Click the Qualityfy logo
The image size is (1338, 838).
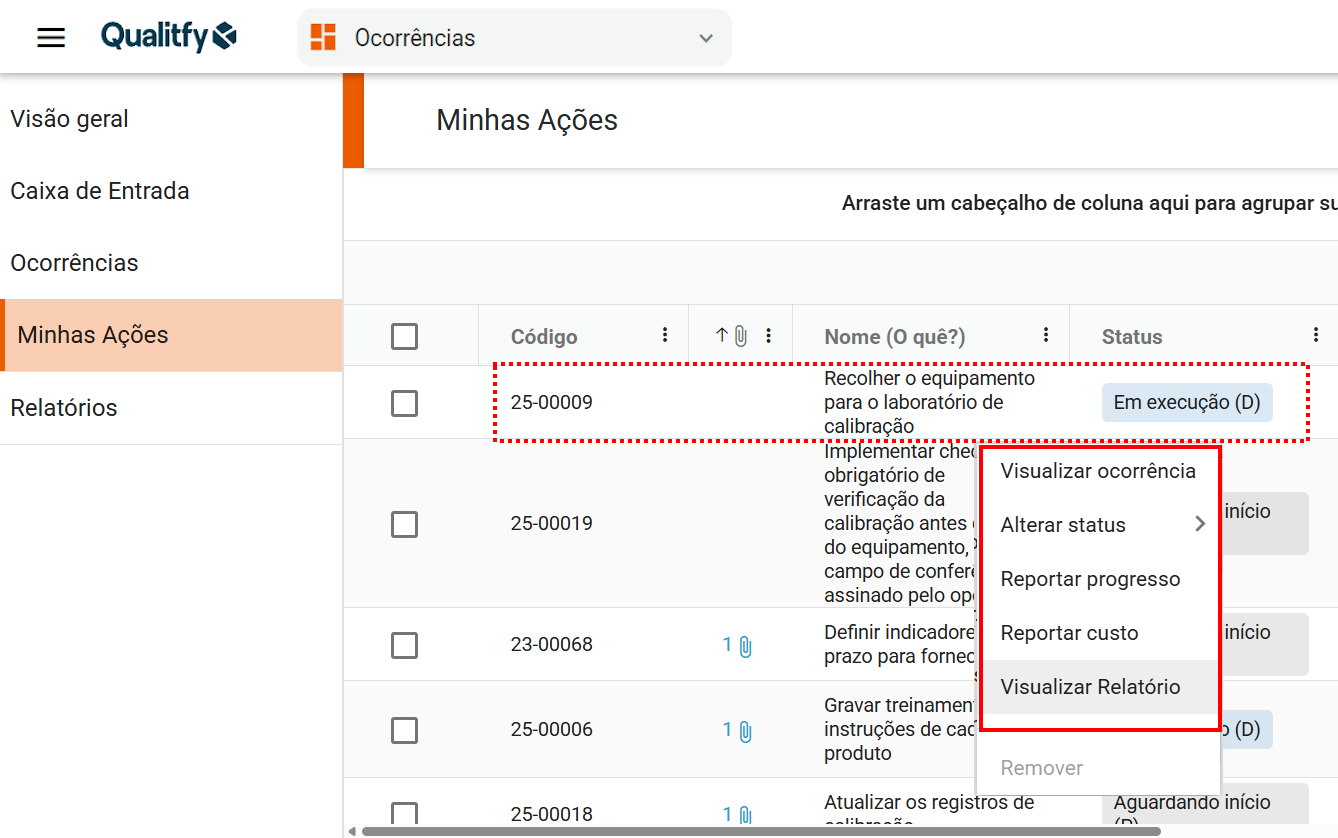pyautogui.click(x=168, y=37)
